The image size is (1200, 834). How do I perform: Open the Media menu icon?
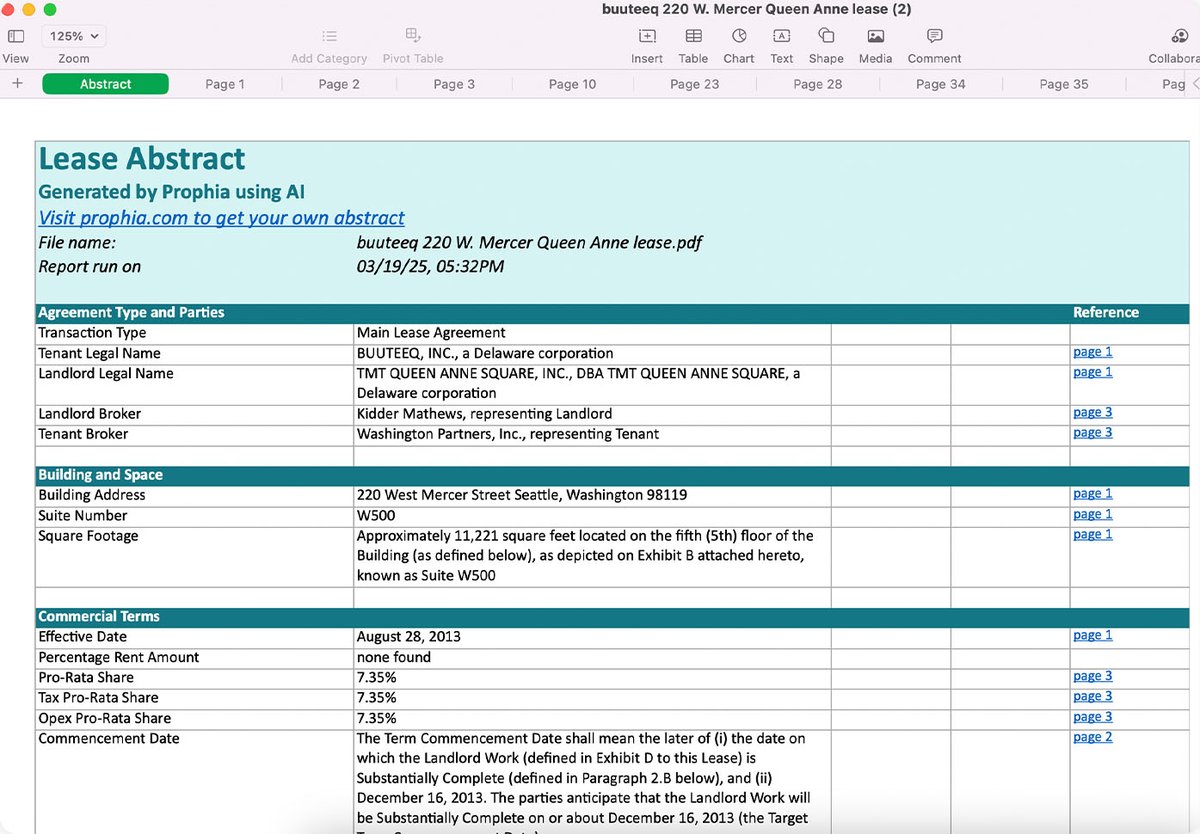pyautogui.click(x=875, y=36)
